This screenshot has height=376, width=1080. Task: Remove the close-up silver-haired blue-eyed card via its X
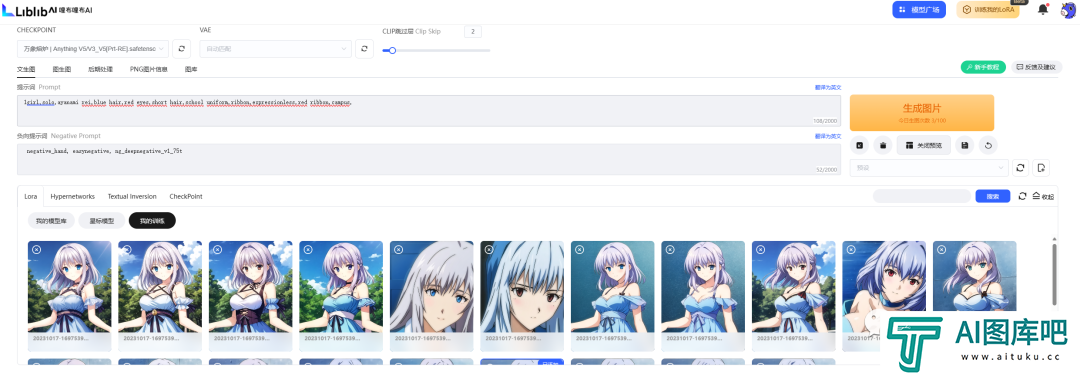tap(399, 249)
